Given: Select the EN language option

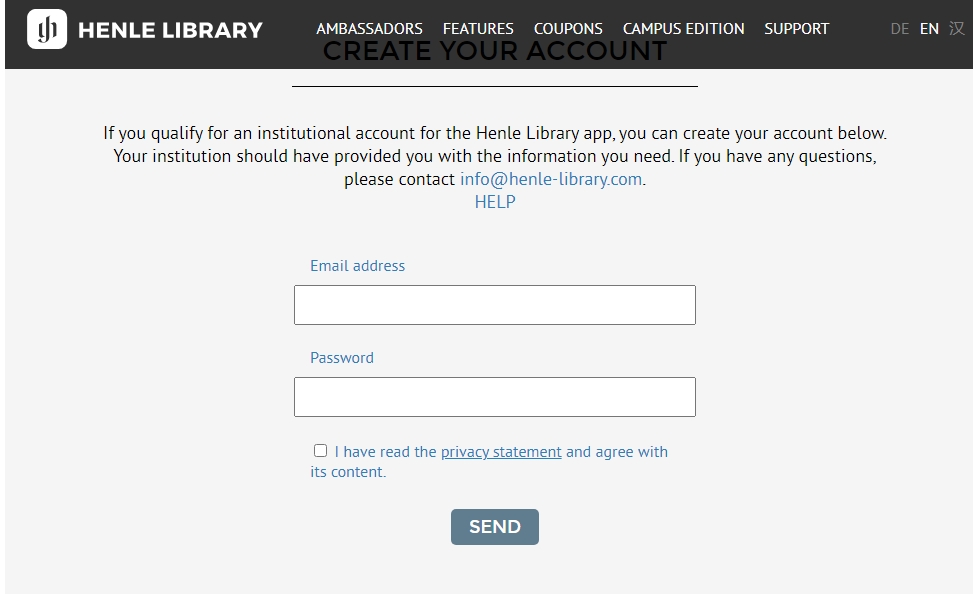Looking at the screenshot, I should coord(929,29).
